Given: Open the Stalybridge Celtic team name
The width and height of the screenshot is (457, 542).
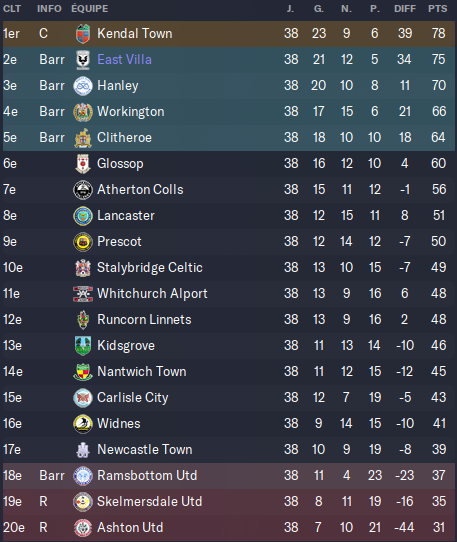Looking at the screenshot, I should coord(150,268).
